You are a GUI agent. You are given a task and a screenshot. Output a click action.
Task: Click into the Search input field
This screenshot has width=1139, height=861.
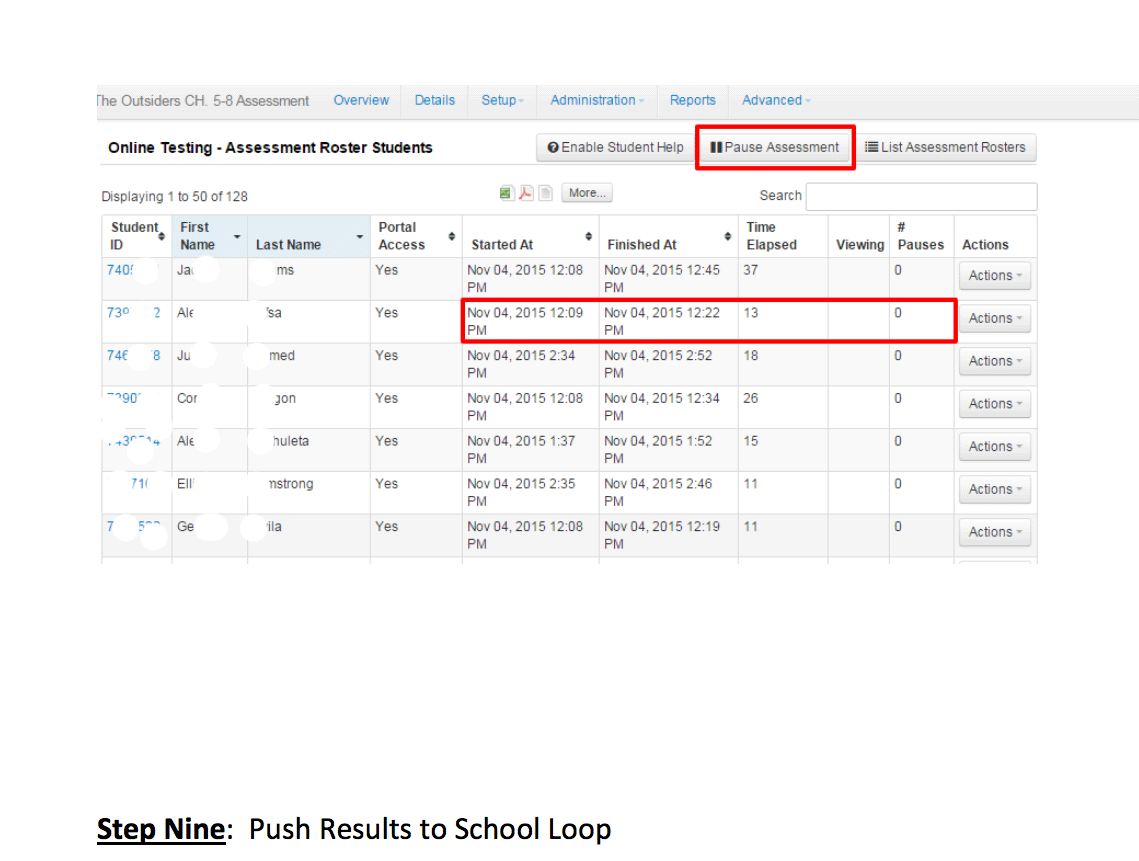click(x=921, y=196)
